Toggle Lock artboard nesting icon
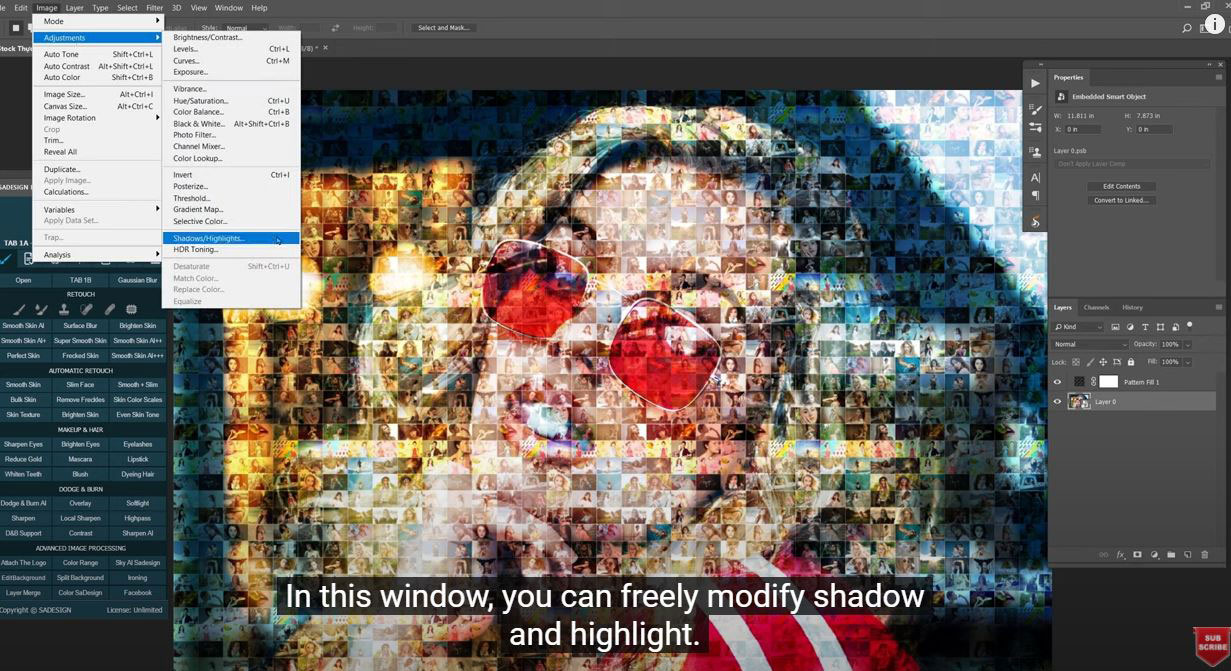The height and width of the screenshot is (671, 1231). pos(1117,362)
